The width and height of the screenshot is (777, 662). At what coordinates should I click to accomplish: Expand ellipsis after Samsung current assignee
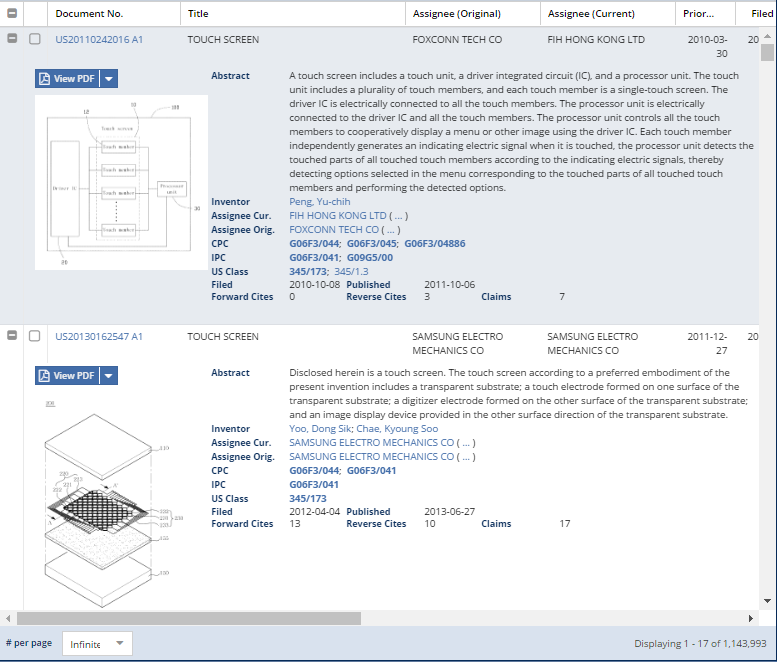466,443
